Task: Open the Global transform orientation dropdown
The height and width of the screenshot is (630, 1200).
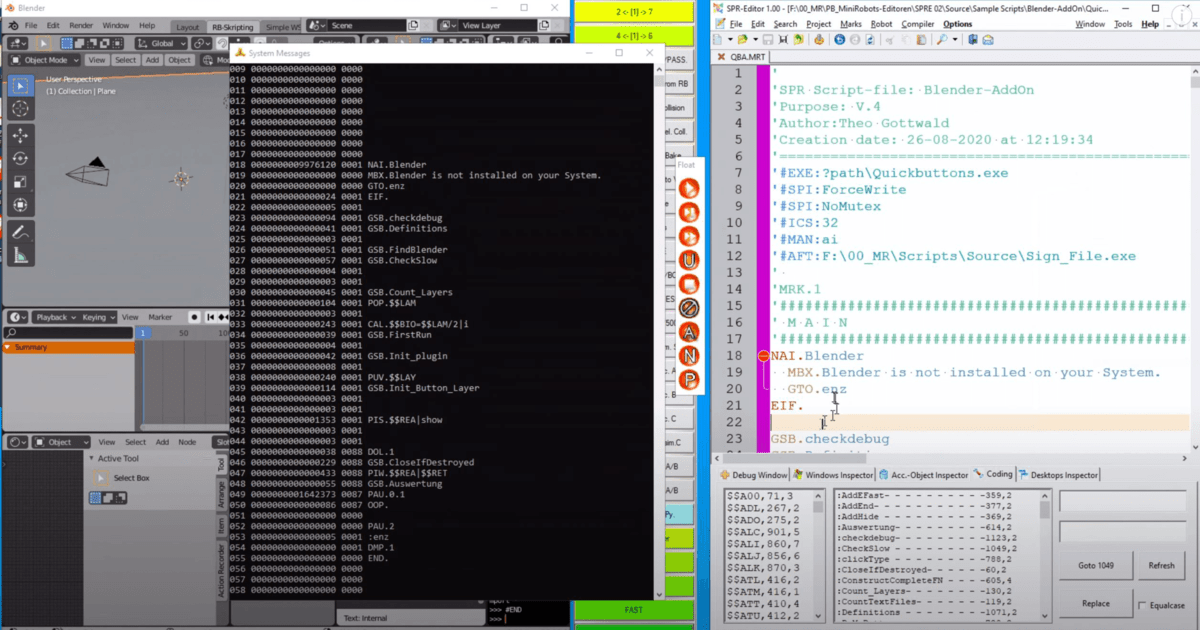Action: [x=161, y=44]
